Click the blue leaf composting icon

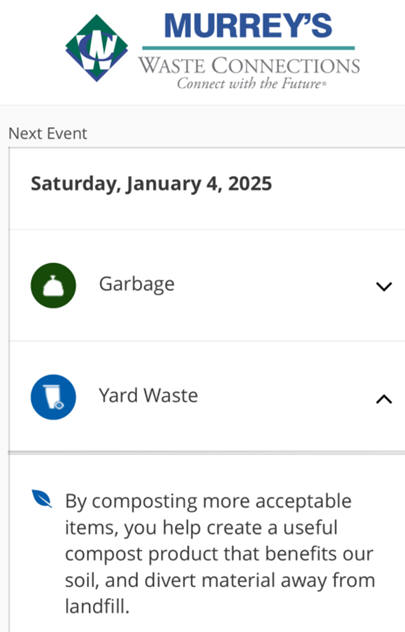[x=42, y=499]
